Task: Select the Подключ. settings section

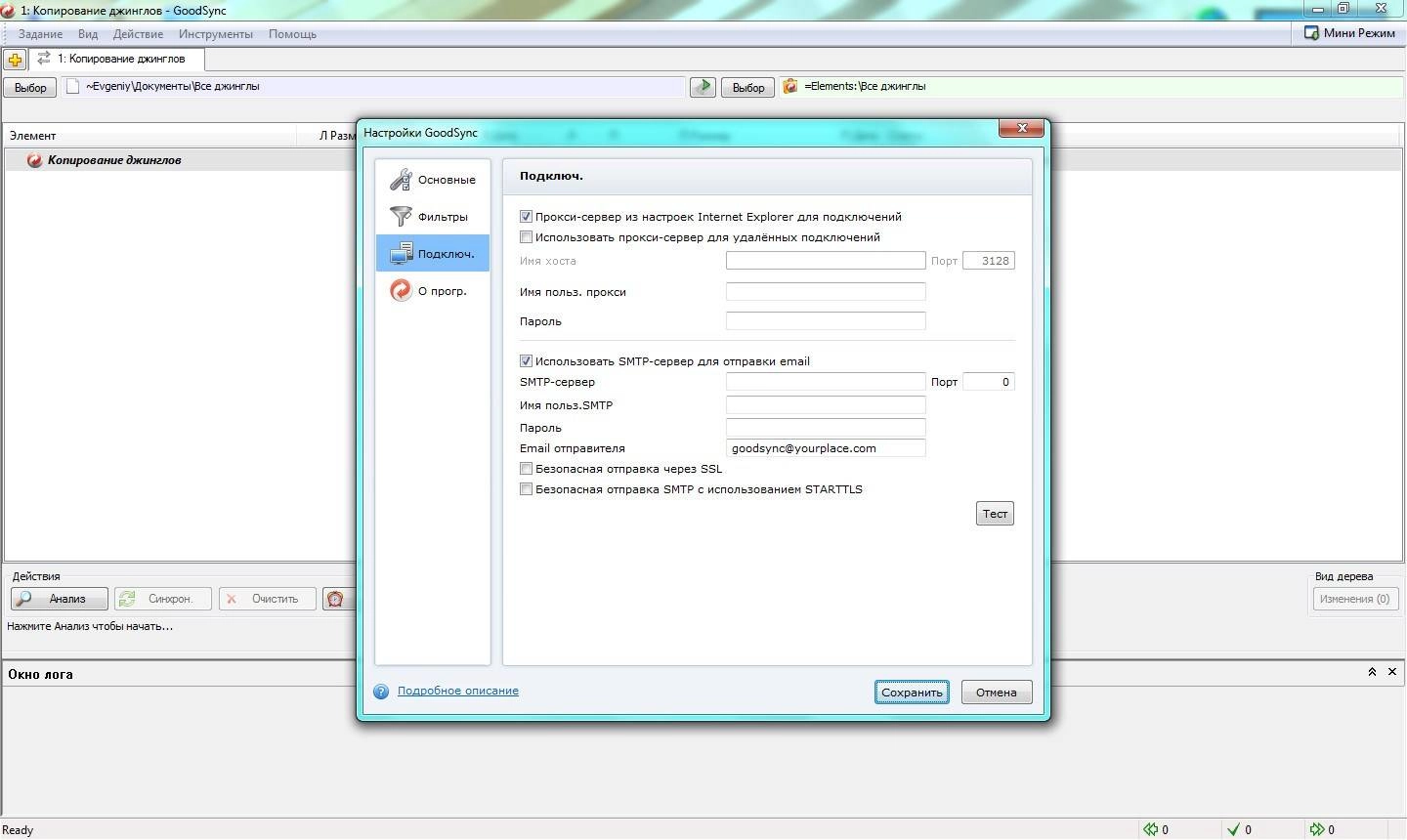Action: coord(433,254)
